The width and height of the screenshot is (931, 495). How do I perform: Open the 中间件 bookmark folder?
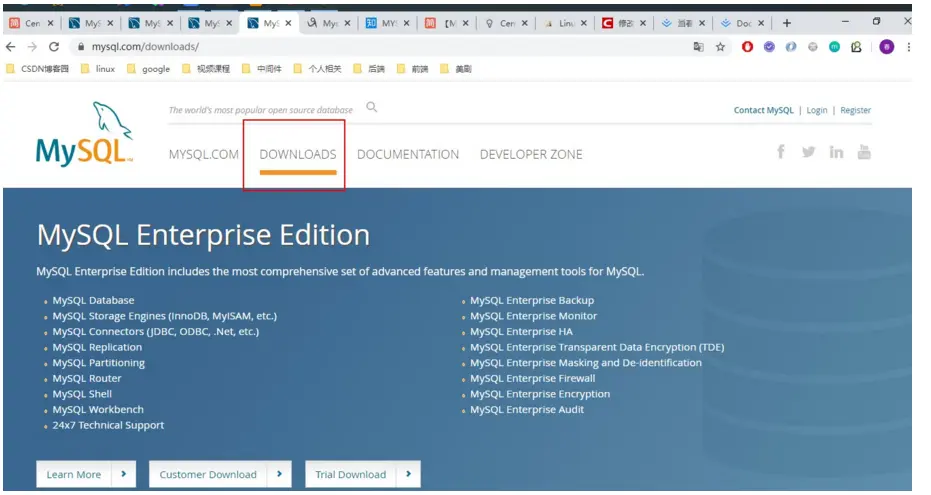click(262, 69)
